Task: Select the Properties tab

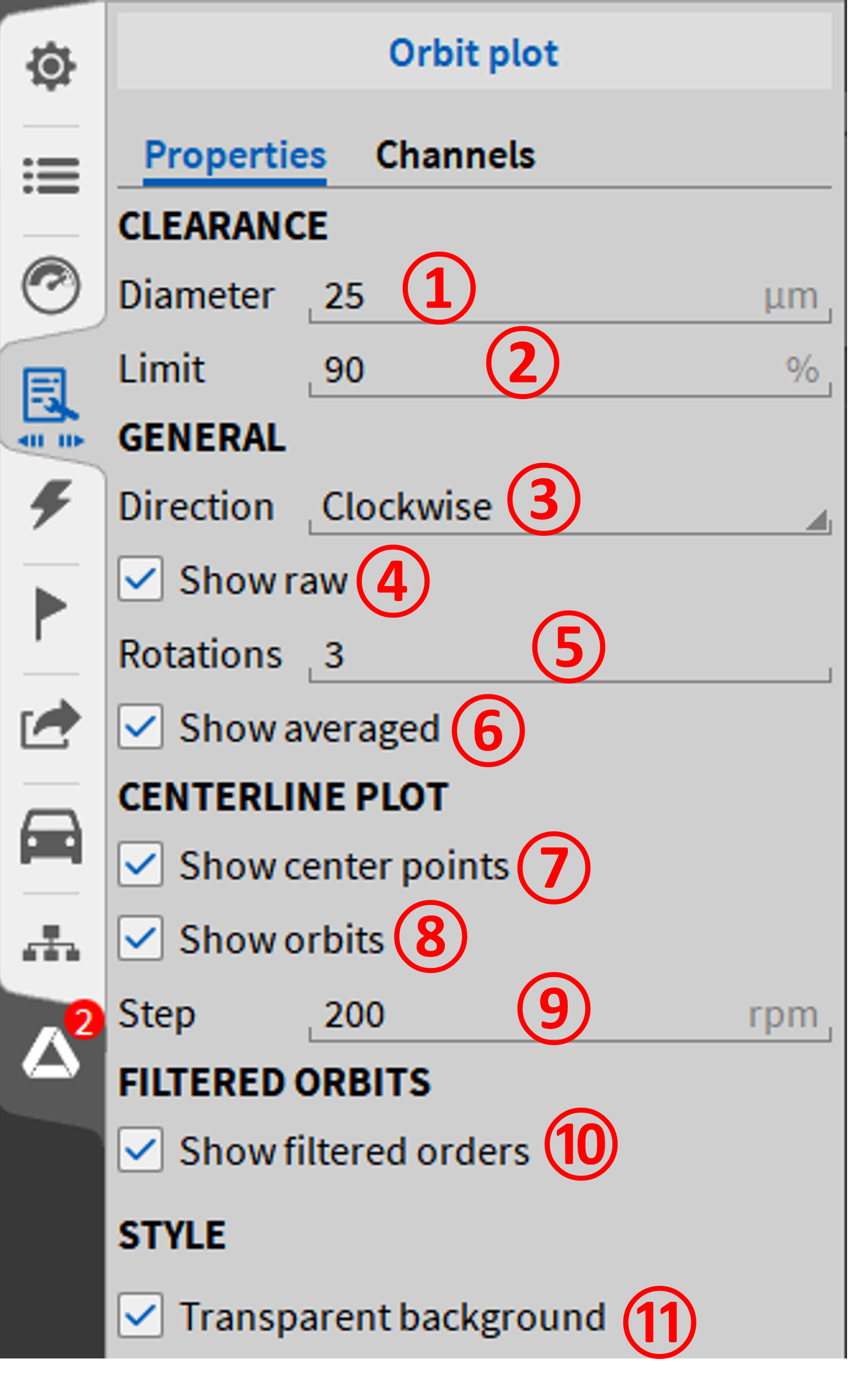Action: pos(235,156)
